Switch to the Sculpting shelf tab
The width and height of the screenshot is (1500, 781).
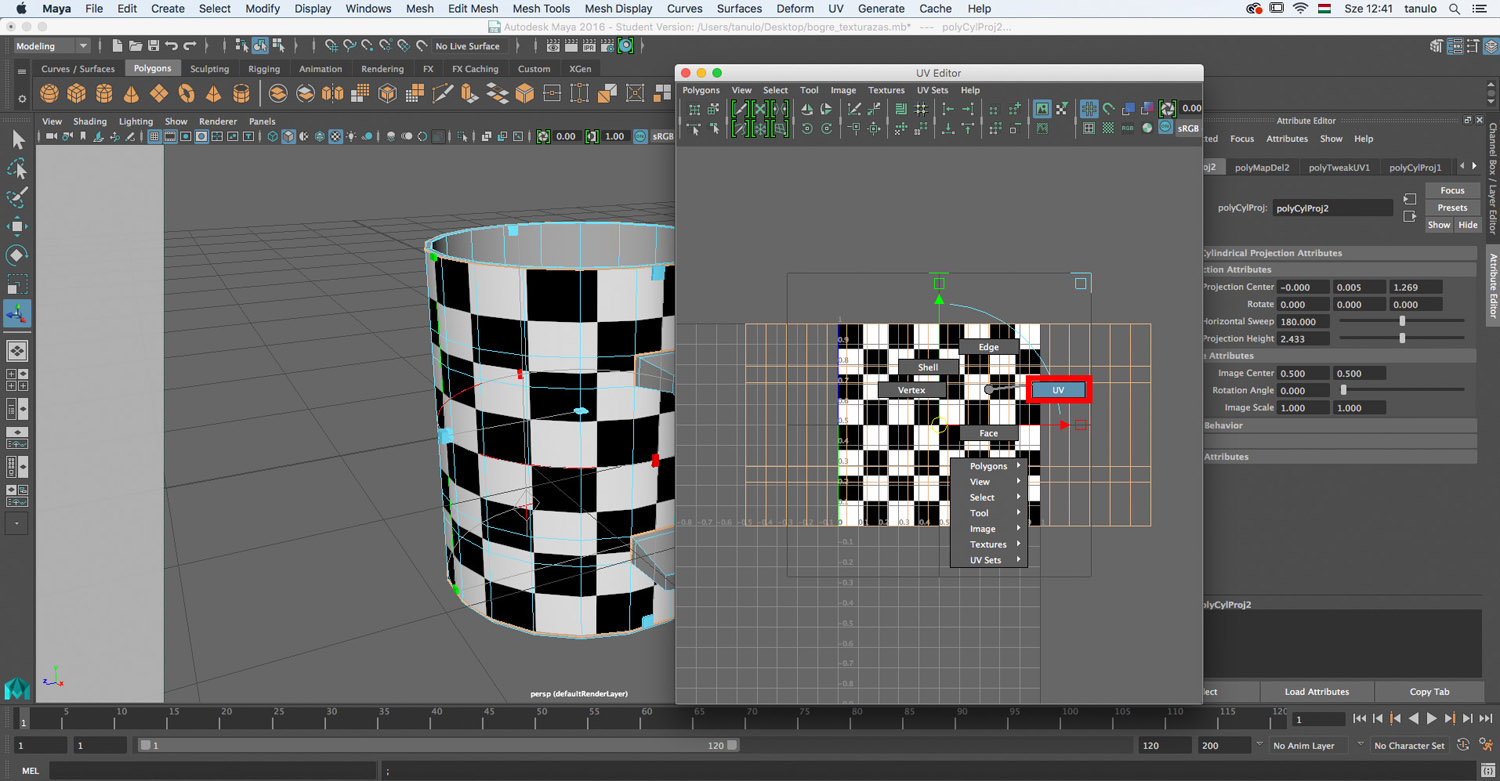(x=209, y=69)
